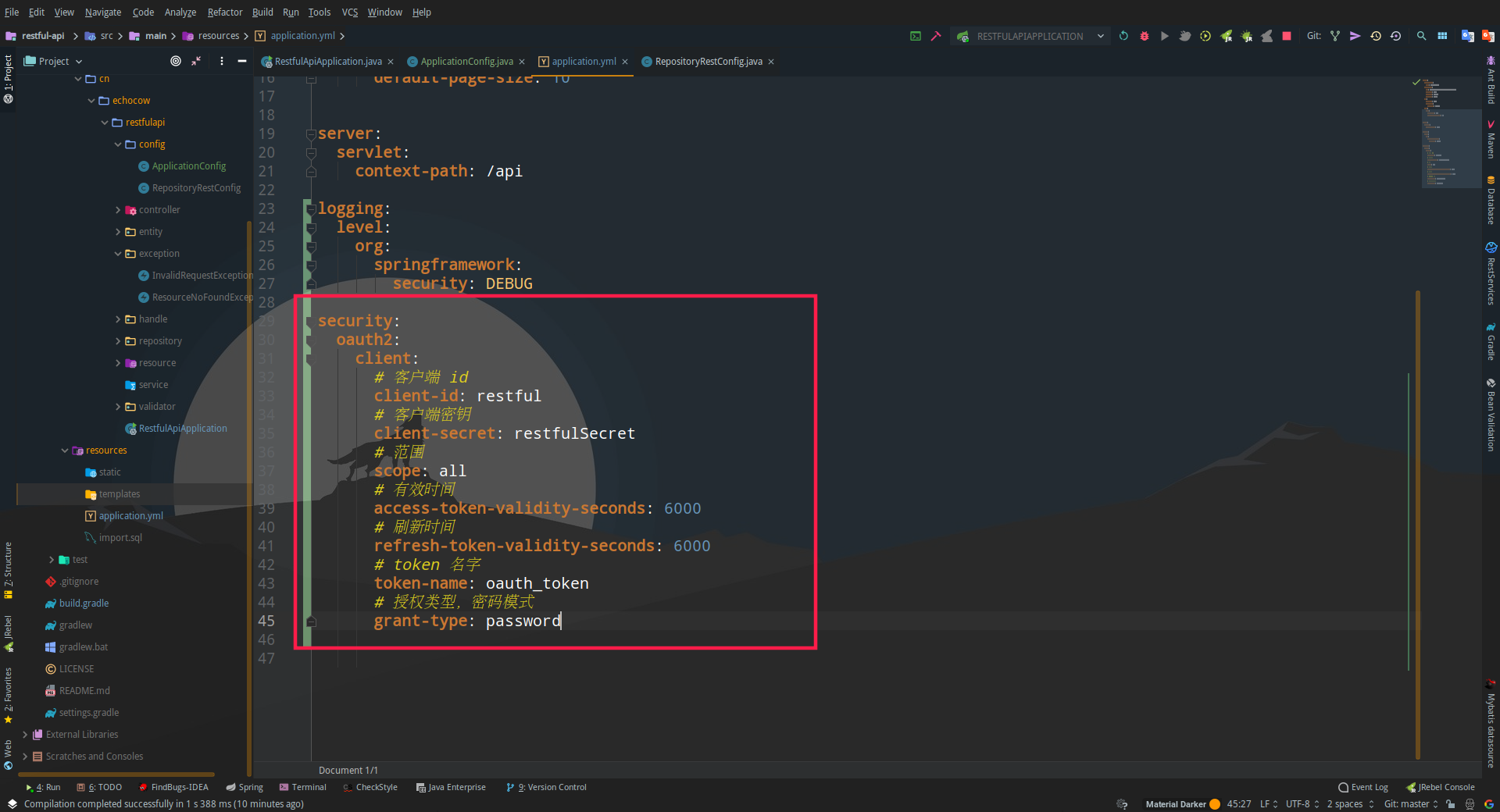Screen dimensions: 1500x812
Task: Click the Google G icon in status bar
Action: (1489, 804)
